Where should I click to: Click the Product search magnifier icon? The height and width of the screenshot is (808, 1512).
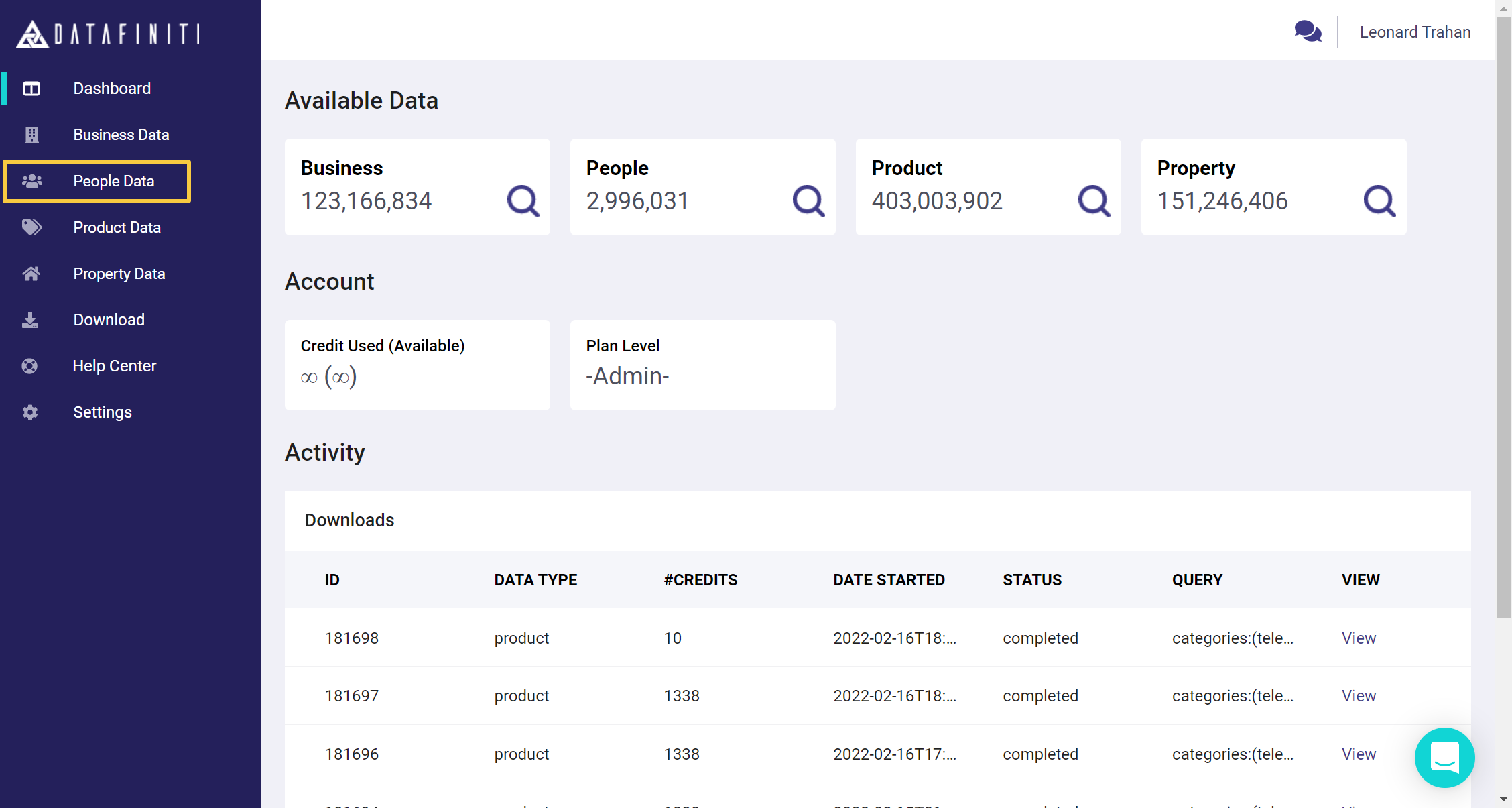[x=1094, y=200]
